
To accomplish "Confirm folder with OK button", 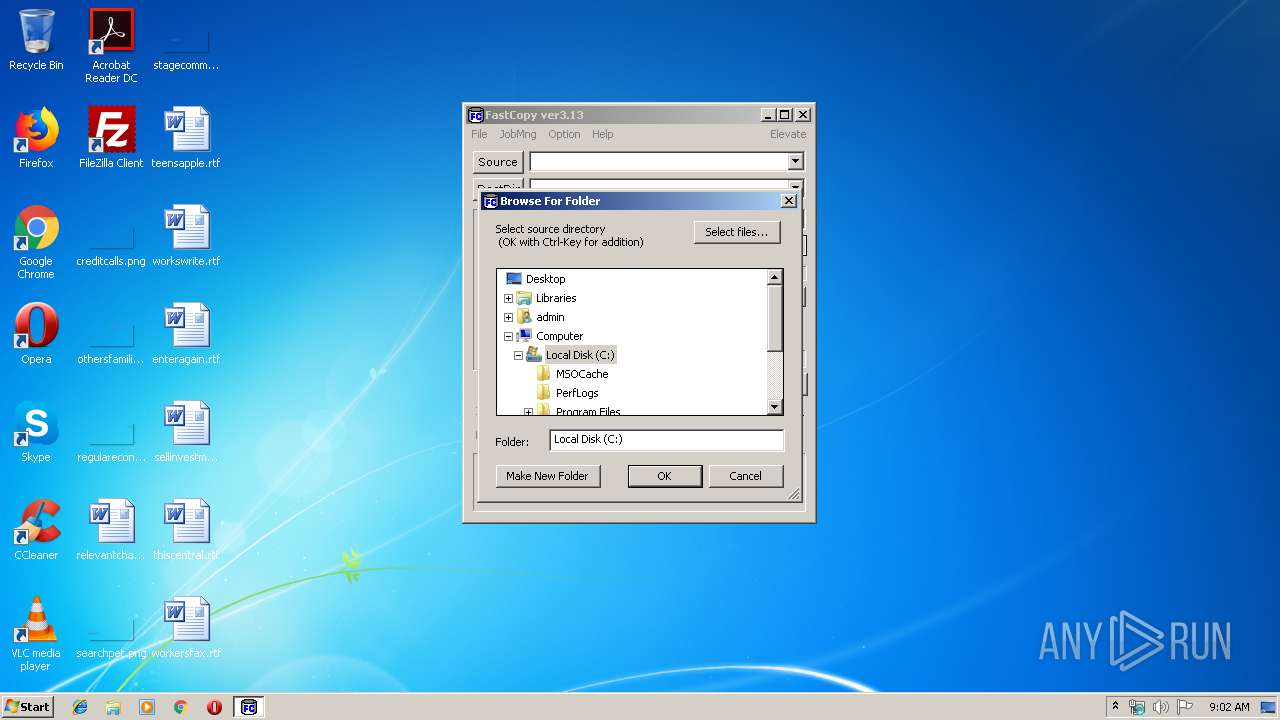I will [664, 476].
